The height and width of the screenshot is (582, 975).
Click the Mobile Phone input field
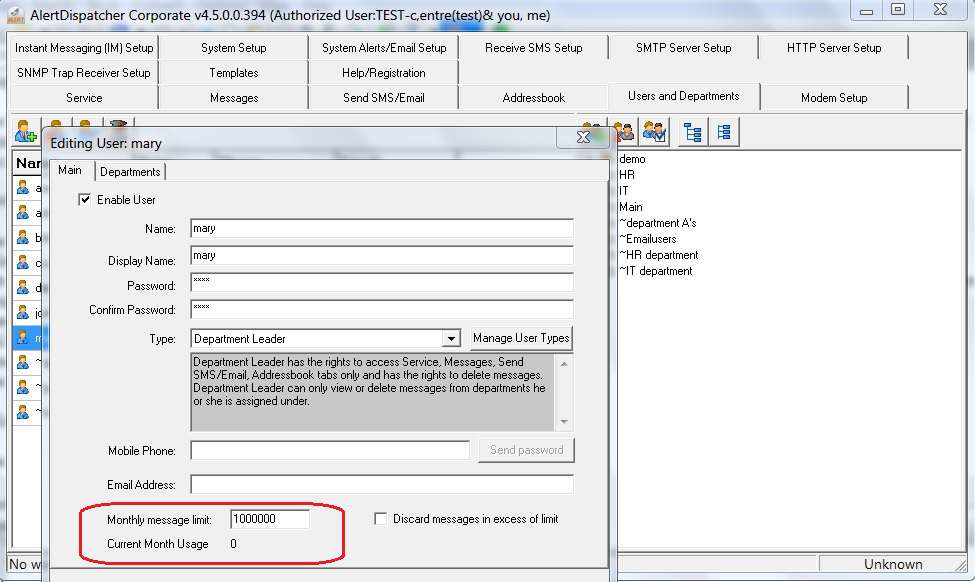pyautogui.click(x=330, y=450)
